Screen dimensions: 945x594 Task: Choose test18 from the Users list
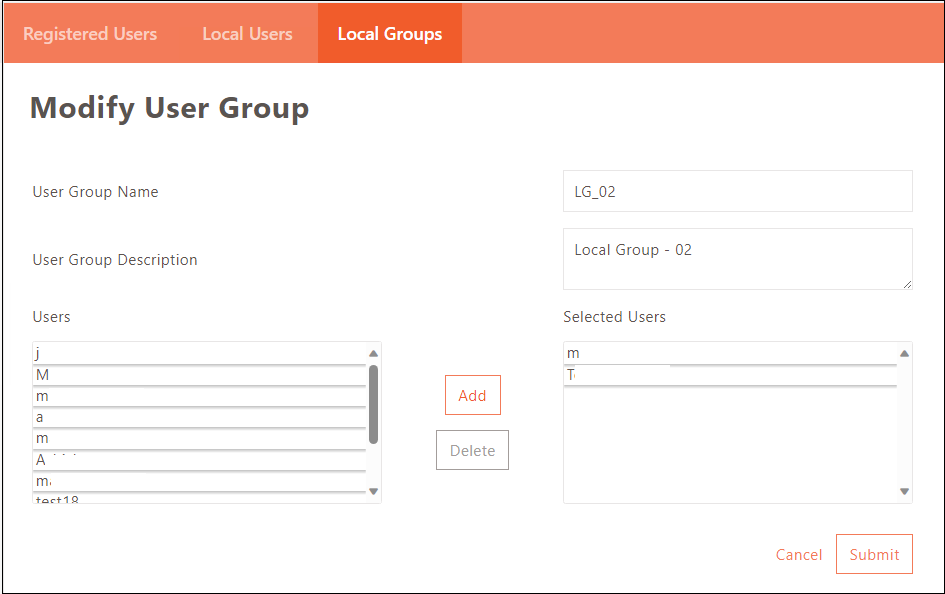click(x=200, y=499)
